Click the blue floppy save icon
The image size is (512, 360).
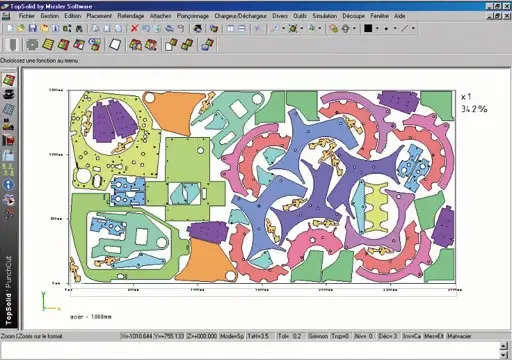[x=32, y=29]
